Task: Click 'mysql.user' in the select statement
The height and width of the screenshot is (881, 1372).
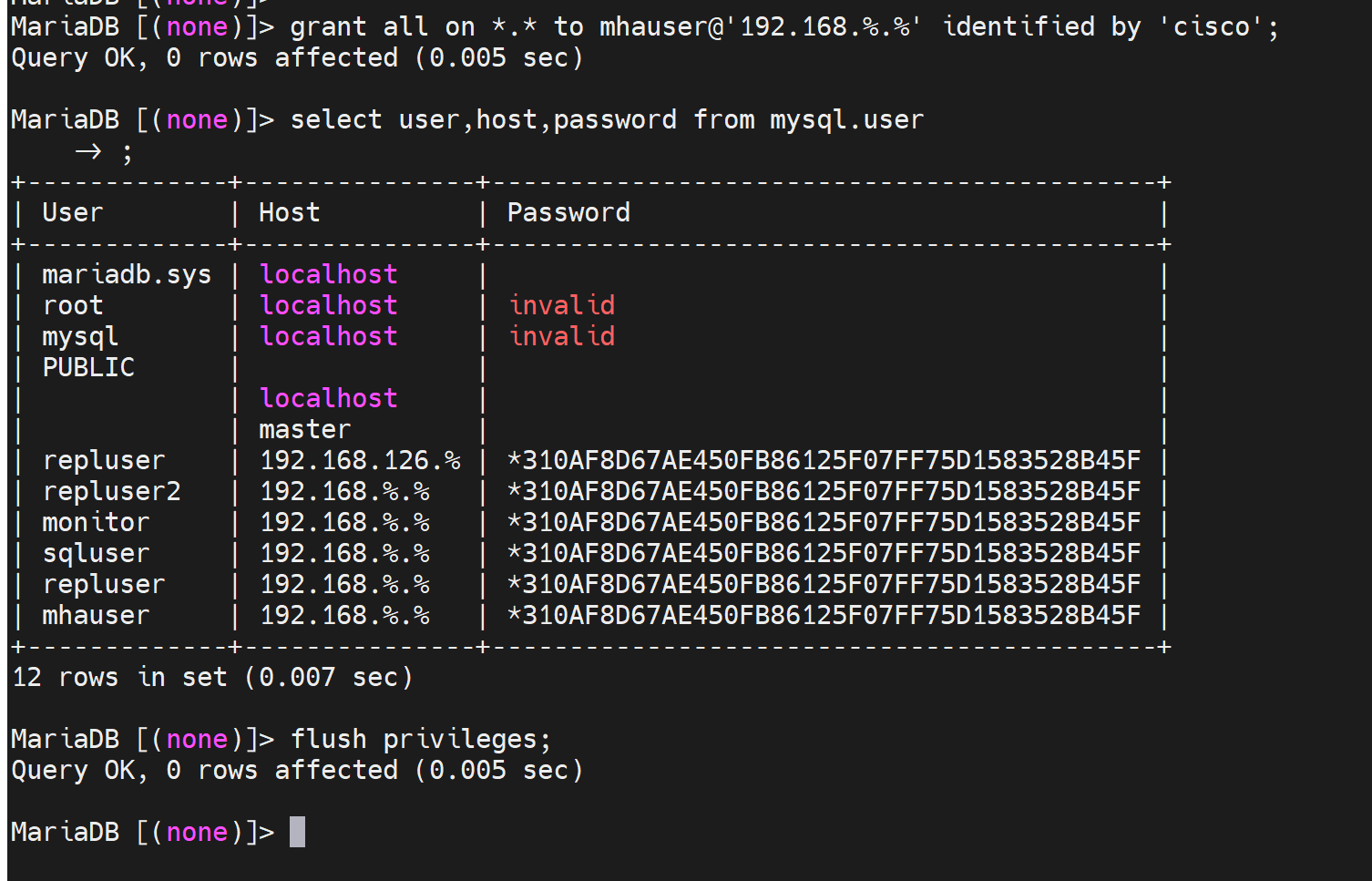Action: [846, 120]
